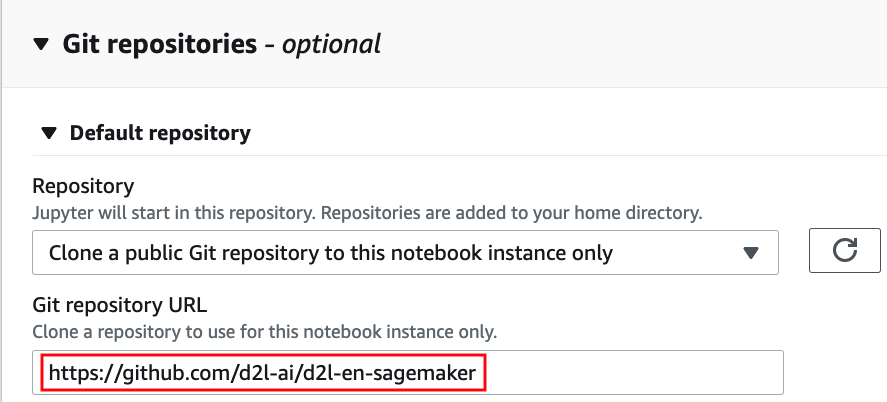Open the Repository dropdown arrow

click(751, 253)
